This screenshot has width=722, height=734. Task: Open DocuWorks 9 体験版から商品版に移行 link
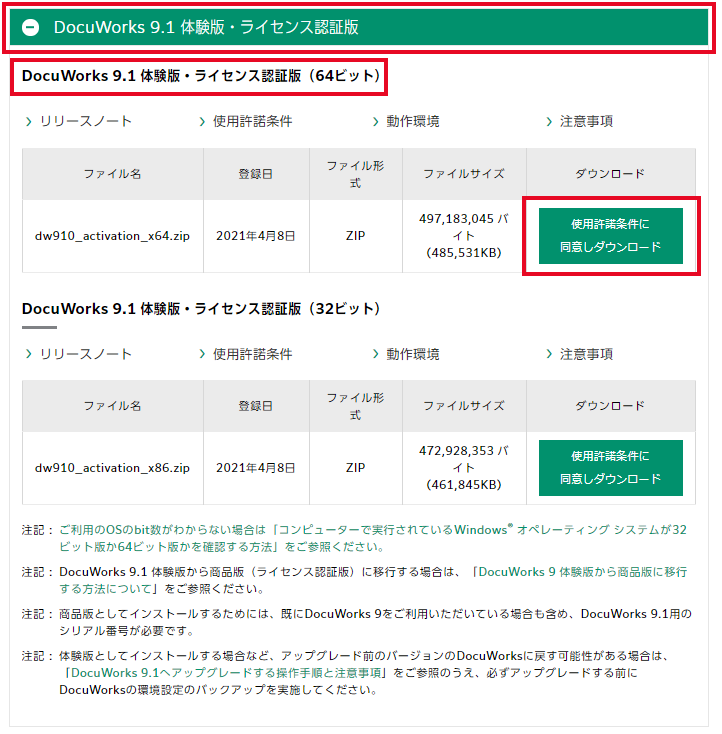pos(373,580)
